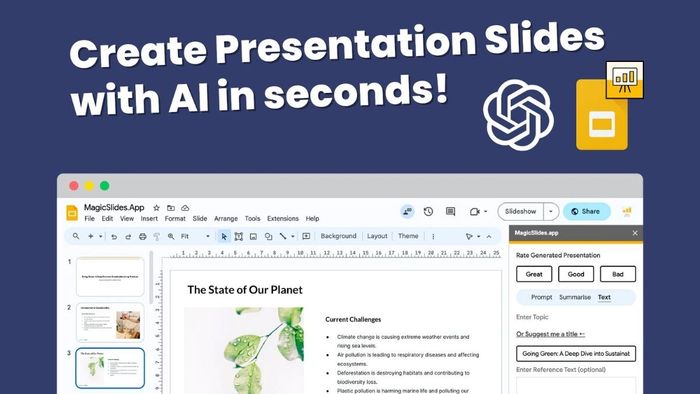Expand the line type dropdown arrow

tap(293, 236)
